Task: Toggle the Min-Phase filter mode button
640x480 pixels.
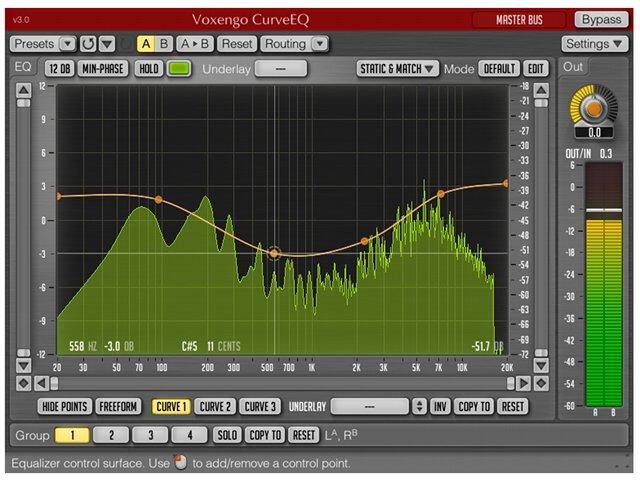Action: coord(103,69)
